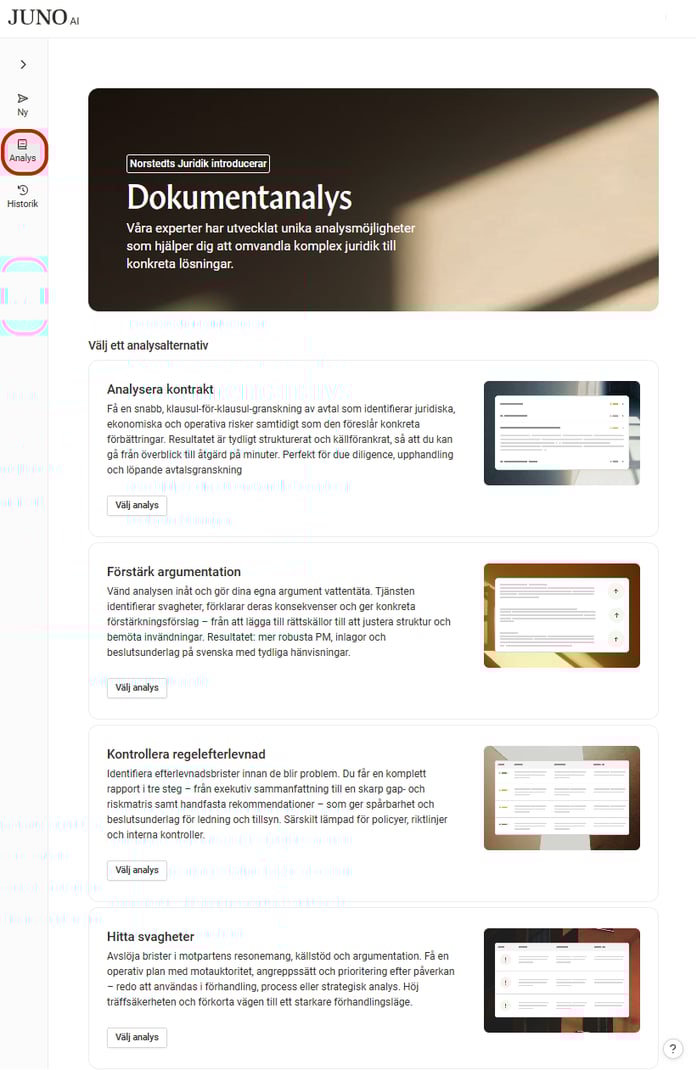This screenshot has width=697, height=1070.
Task: Start a new chat via Ny icon
Action: pyautogui.click(x=23, y=100)
